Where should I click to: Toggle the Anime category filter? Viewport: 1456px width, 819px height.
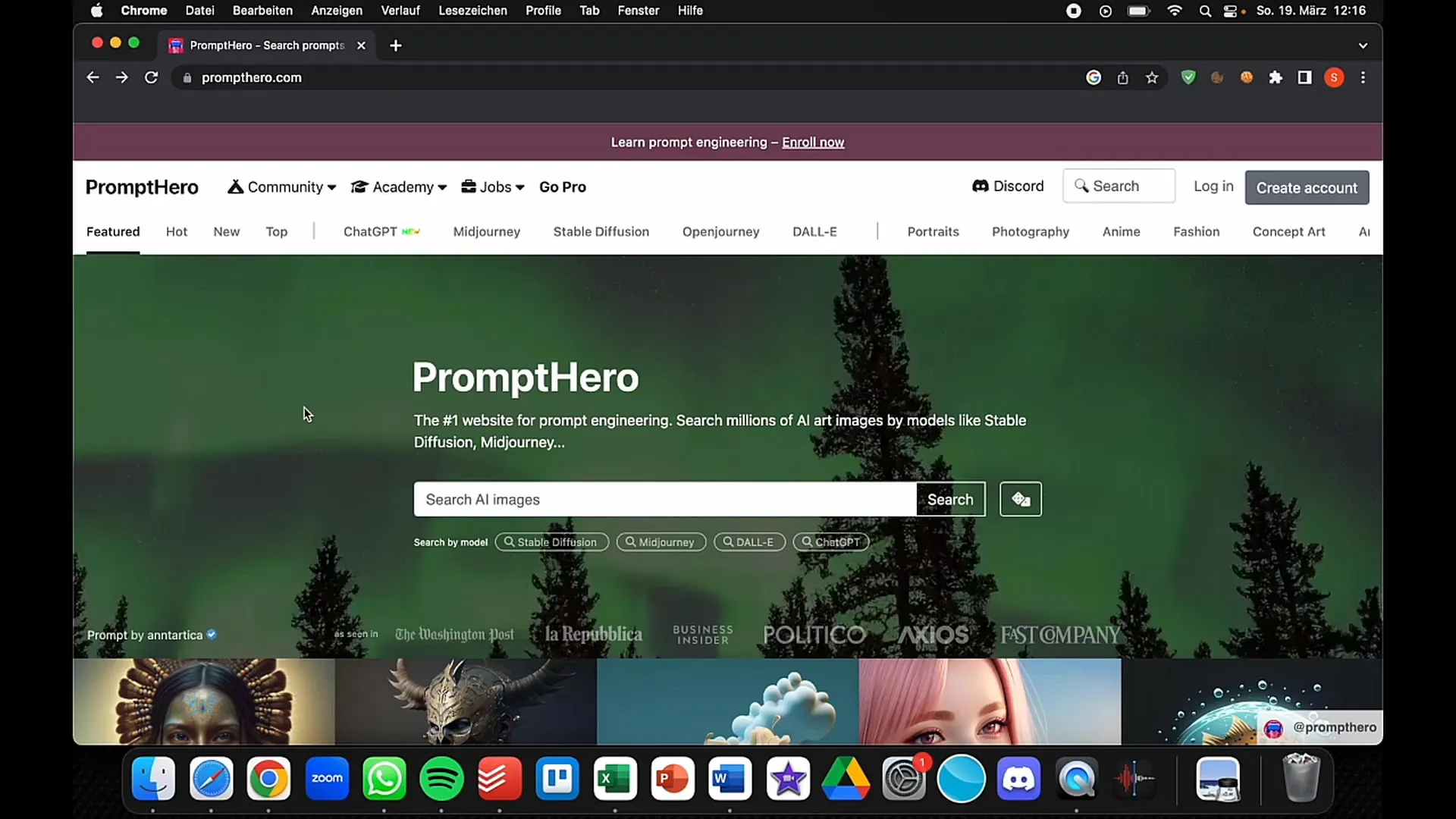point(1120,231)
